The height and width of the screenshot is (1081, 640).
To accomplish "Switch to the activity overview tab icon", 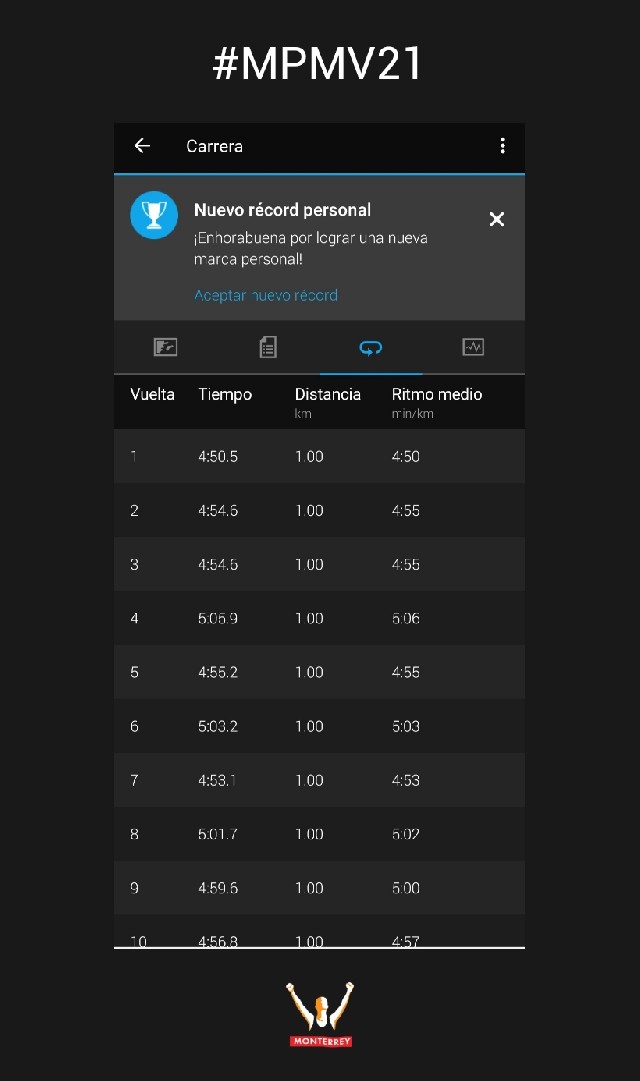I will pyautogui.click(x=165, y=347).
